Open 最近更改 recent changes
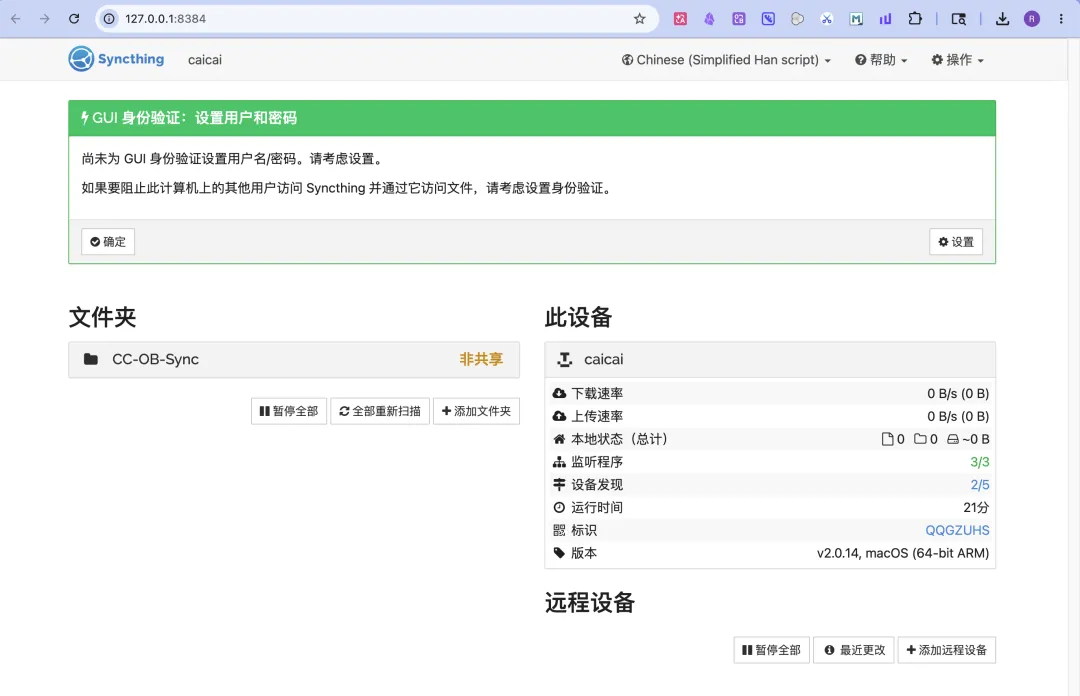 854,650
